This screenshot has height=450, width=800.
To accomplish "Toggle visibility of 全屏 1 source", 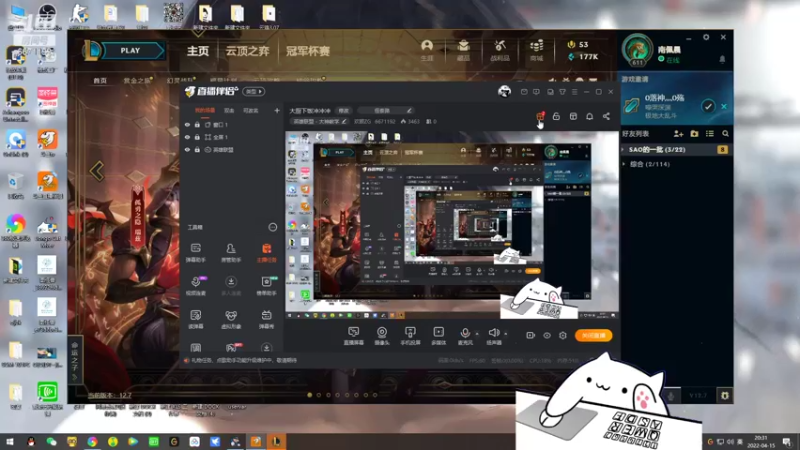I will pos(187,137).
